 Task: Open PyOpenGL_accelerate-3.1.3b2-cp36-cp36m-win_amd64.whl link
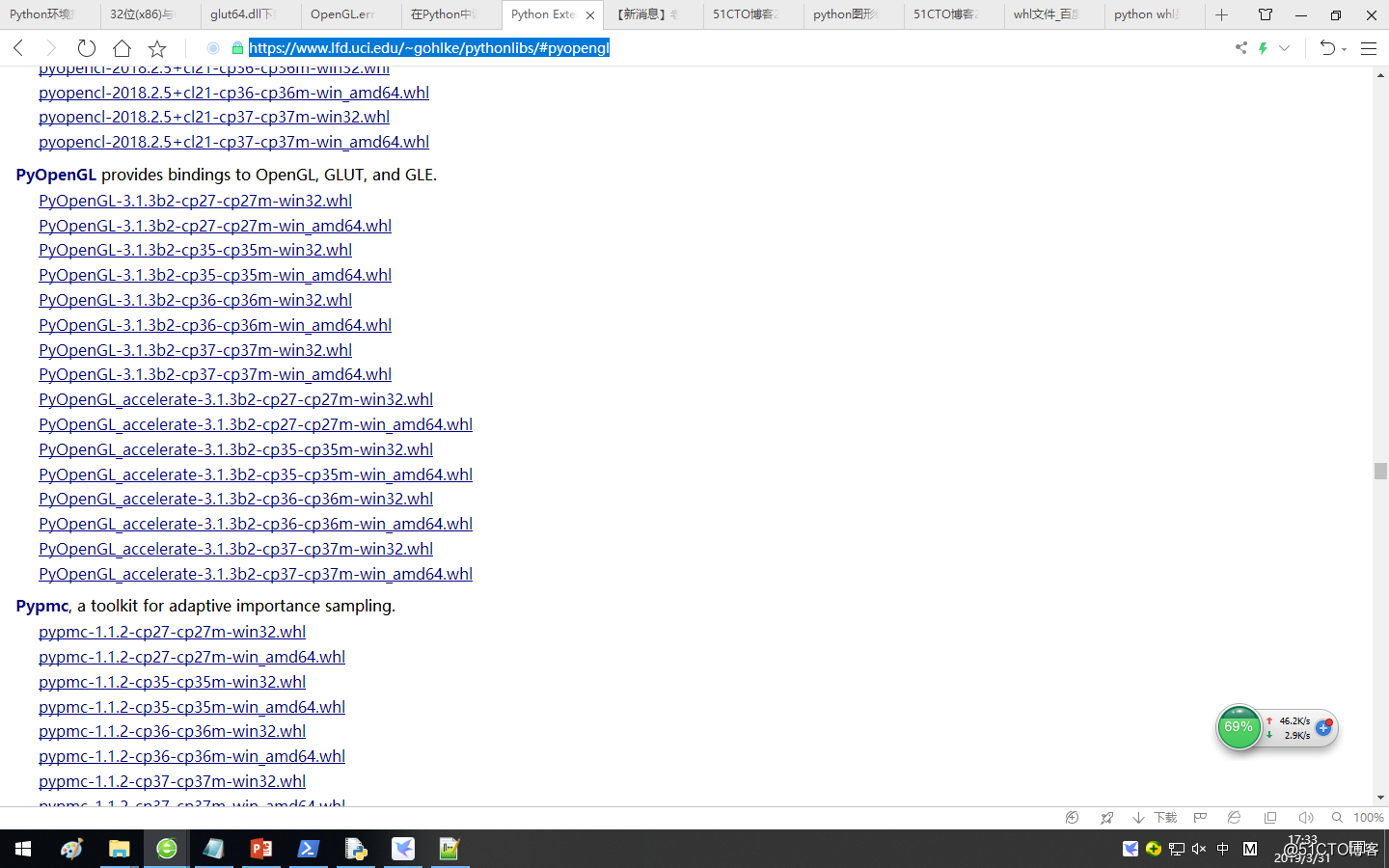point(256,524)
